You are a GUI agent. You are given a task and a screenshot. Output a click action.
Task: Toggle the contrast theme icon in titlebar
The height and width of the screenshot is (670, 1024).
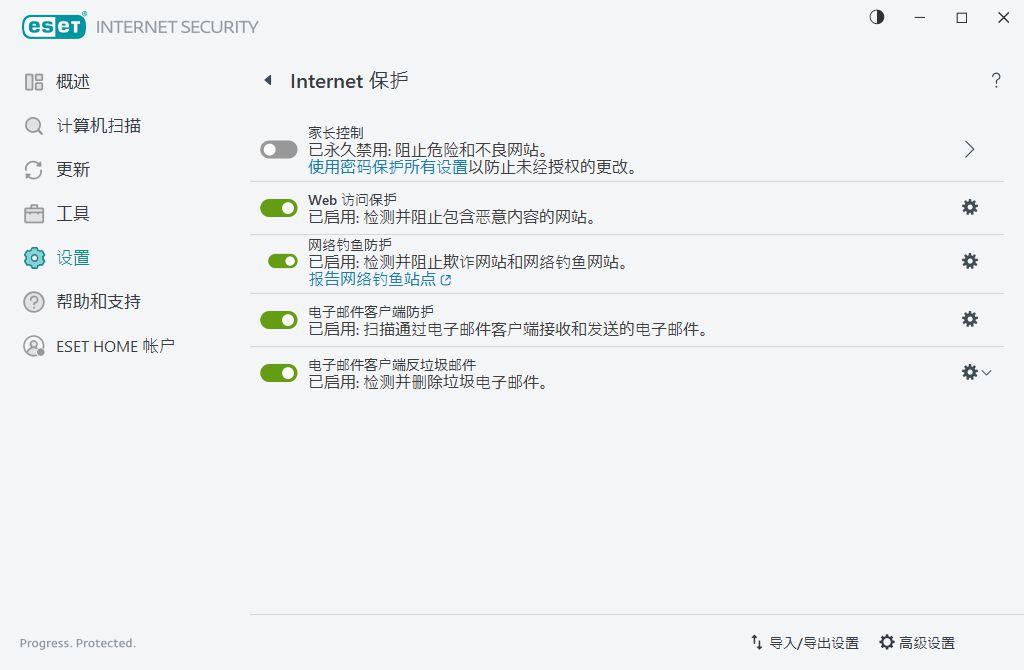tap(876, 18)
